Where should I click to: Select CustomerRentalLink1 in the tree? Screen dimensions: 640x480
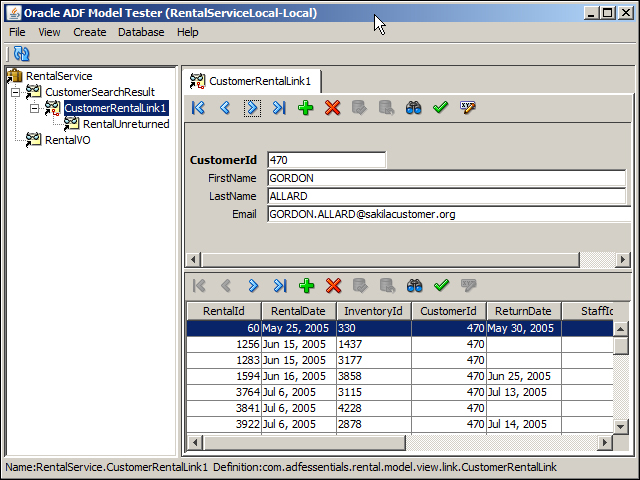[x=116, y=108]
